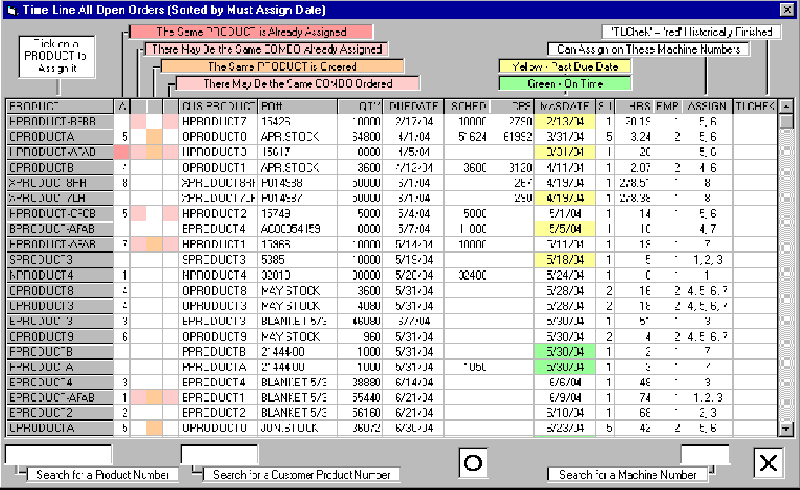Screen dimensions: 800x490
Task: Click the grid scrollbar down arrow
Action: pos(786,429)
